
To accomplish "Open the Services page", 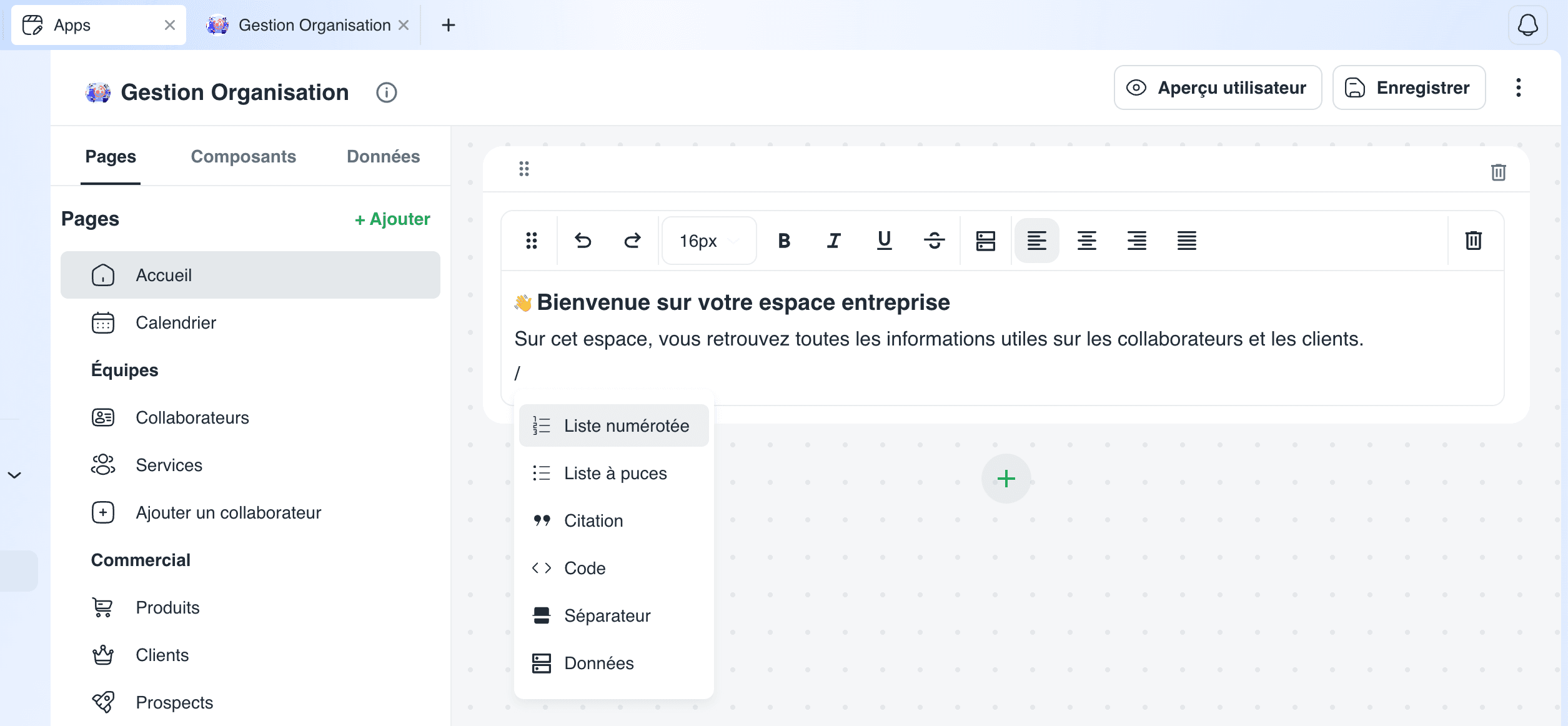I will point(251,465).
